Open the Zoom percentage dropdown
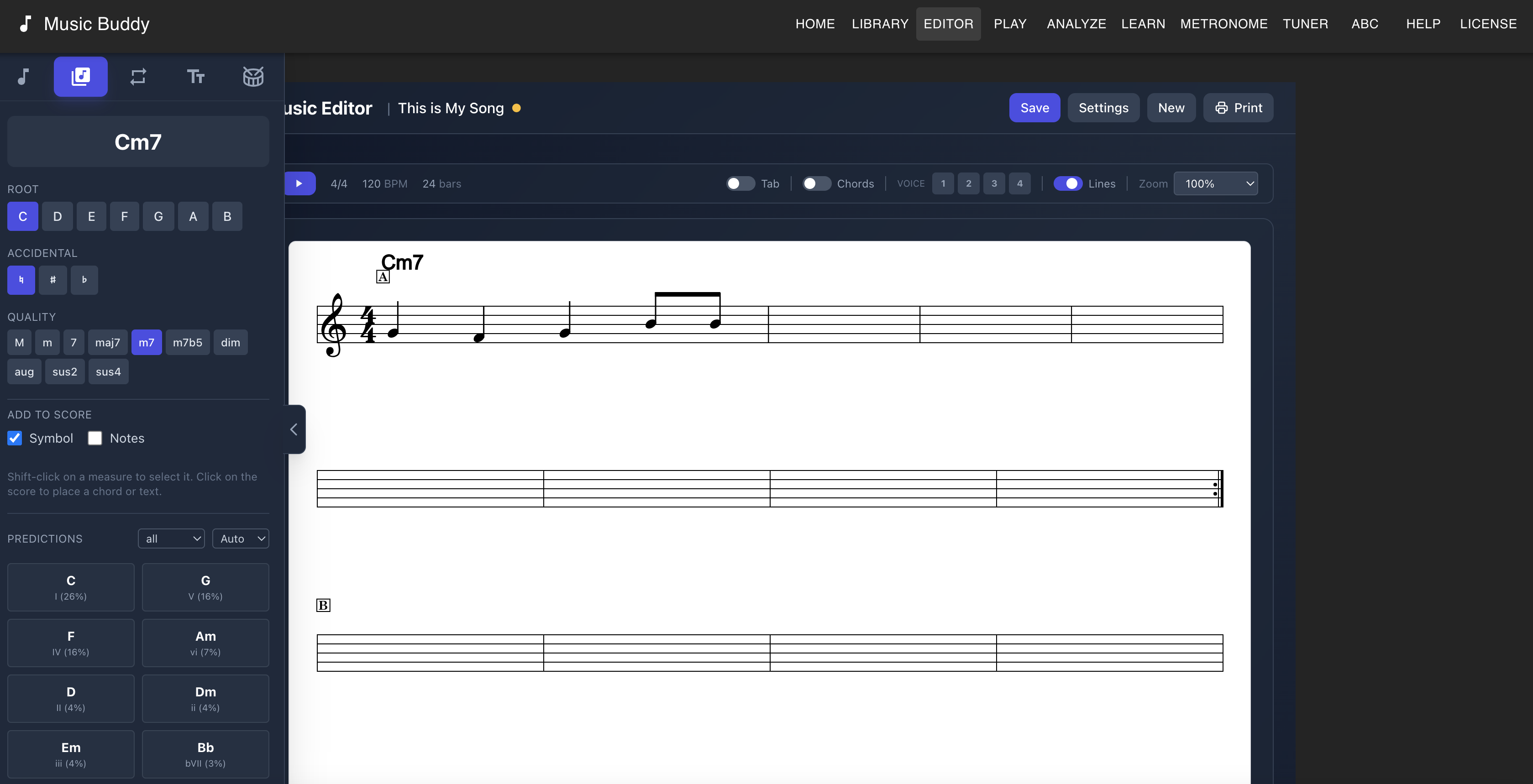This screenshot has width=1533, height=784. point(1215,184)
